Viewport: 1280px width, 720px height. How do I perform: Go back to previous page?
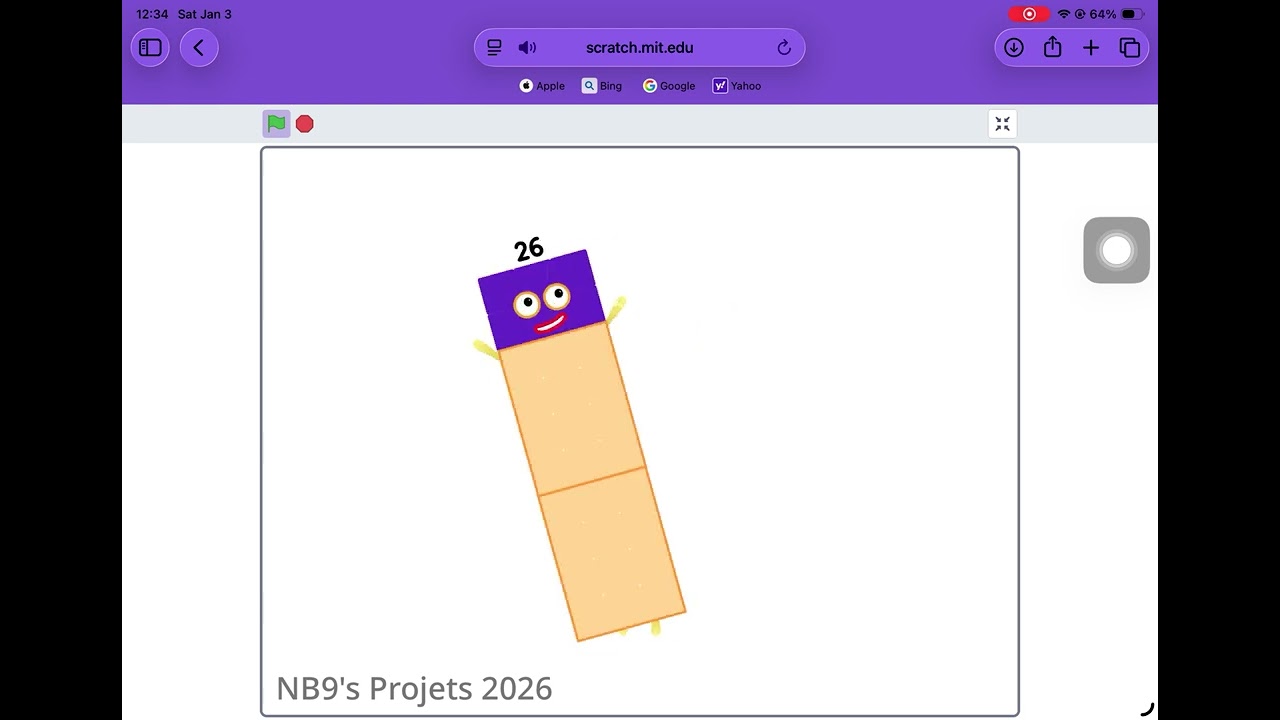(x=199, y=47)
